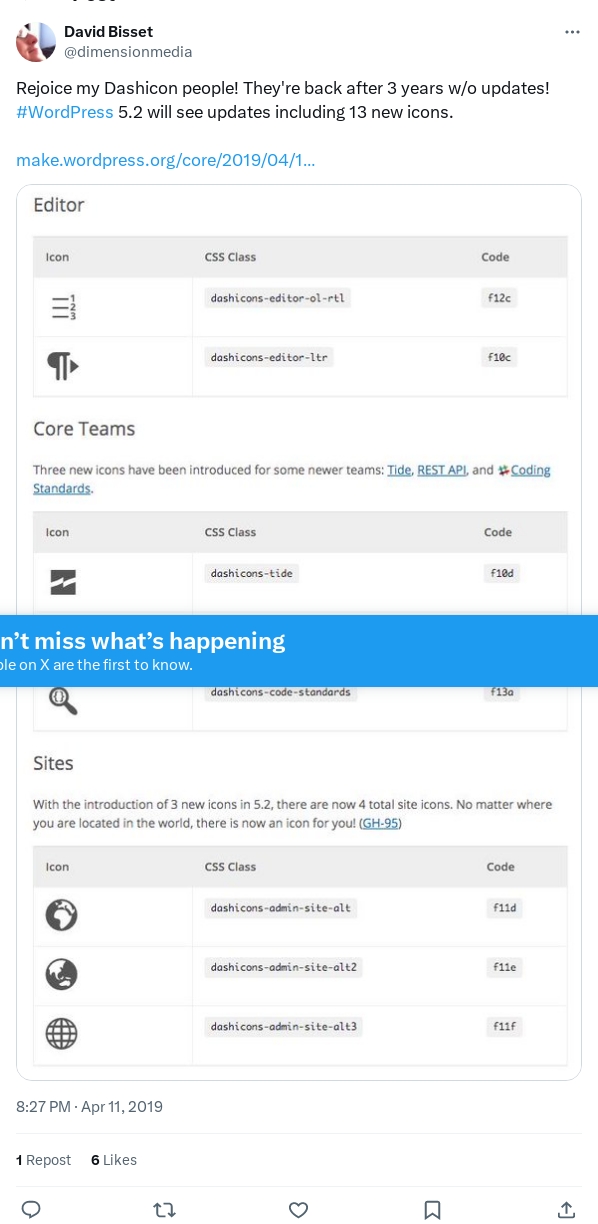Open the David Bisset display name link

(x=109, y=32)
